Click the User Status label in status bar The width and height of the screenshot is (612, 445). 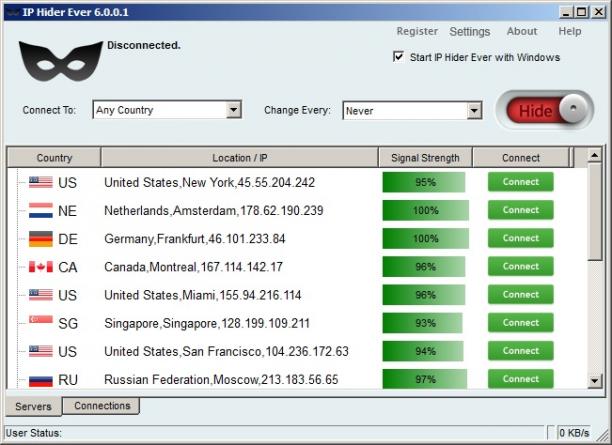click(x=34, y=433)
